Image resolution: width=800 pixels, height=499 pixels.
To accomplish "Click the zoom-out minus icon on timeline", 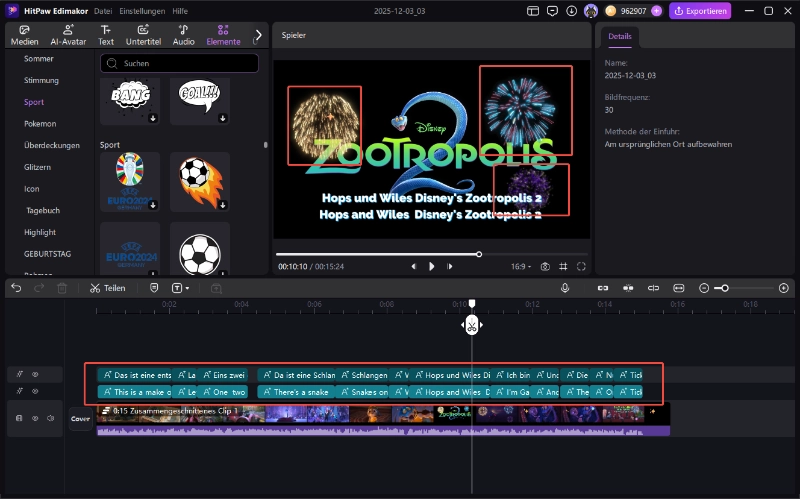I will [x=704, y=288].
